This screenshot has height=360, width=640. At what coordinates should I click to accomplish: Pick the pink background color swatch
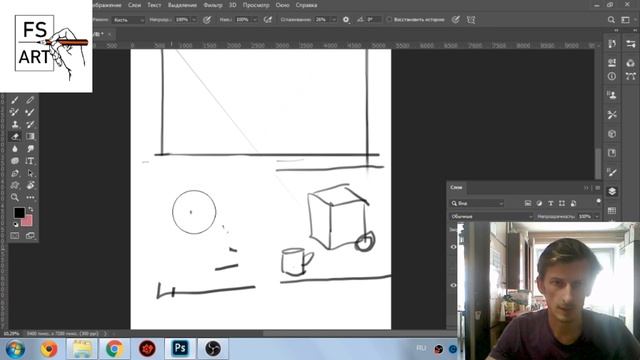point(27,221)
